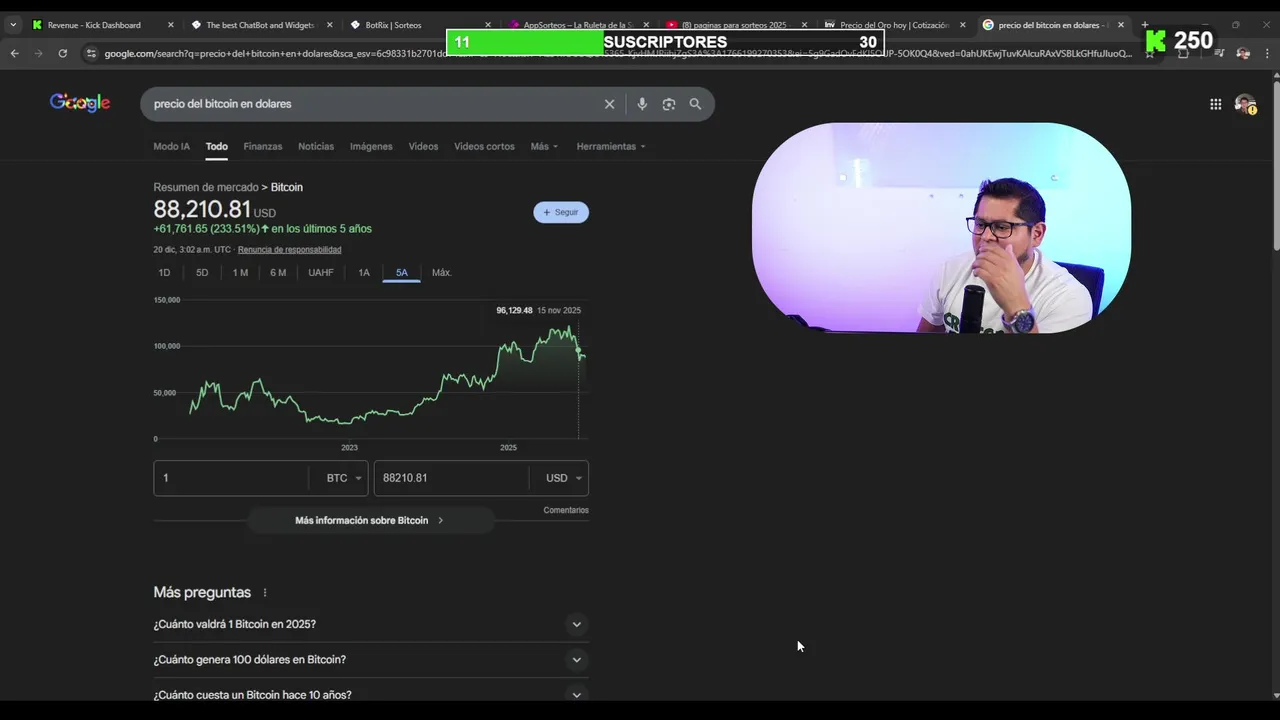1280x720 pixels.
Task: Select the 1 M chart range
Action: [x=240, y=273]
